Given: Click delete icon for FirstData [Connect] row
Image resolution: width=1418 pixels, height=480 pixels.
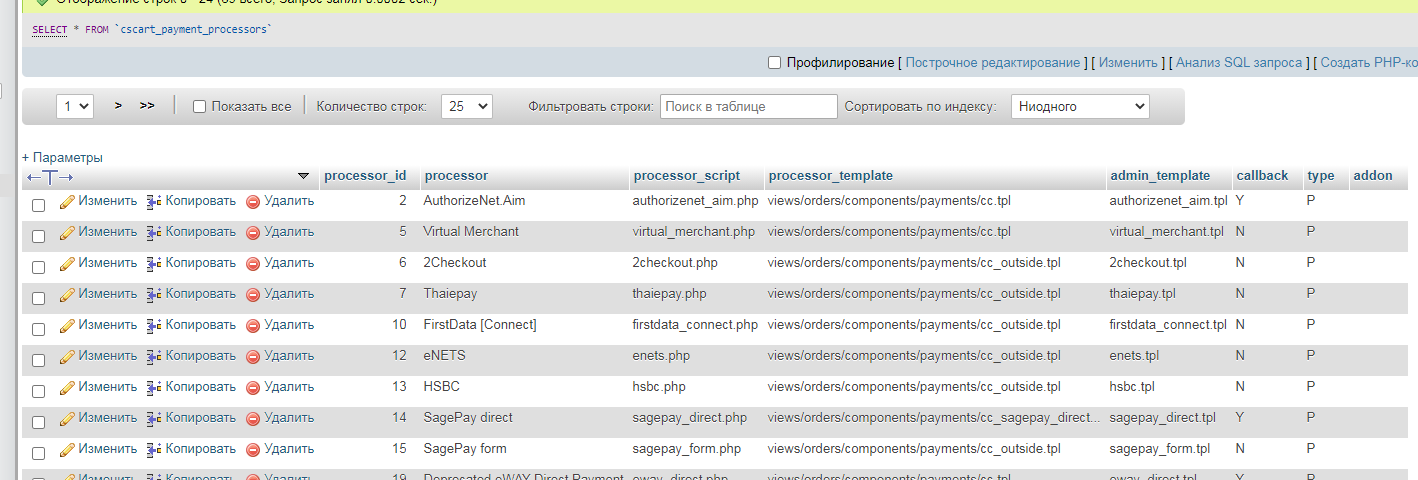Looking at the screenshot, I should coord(253,325).
